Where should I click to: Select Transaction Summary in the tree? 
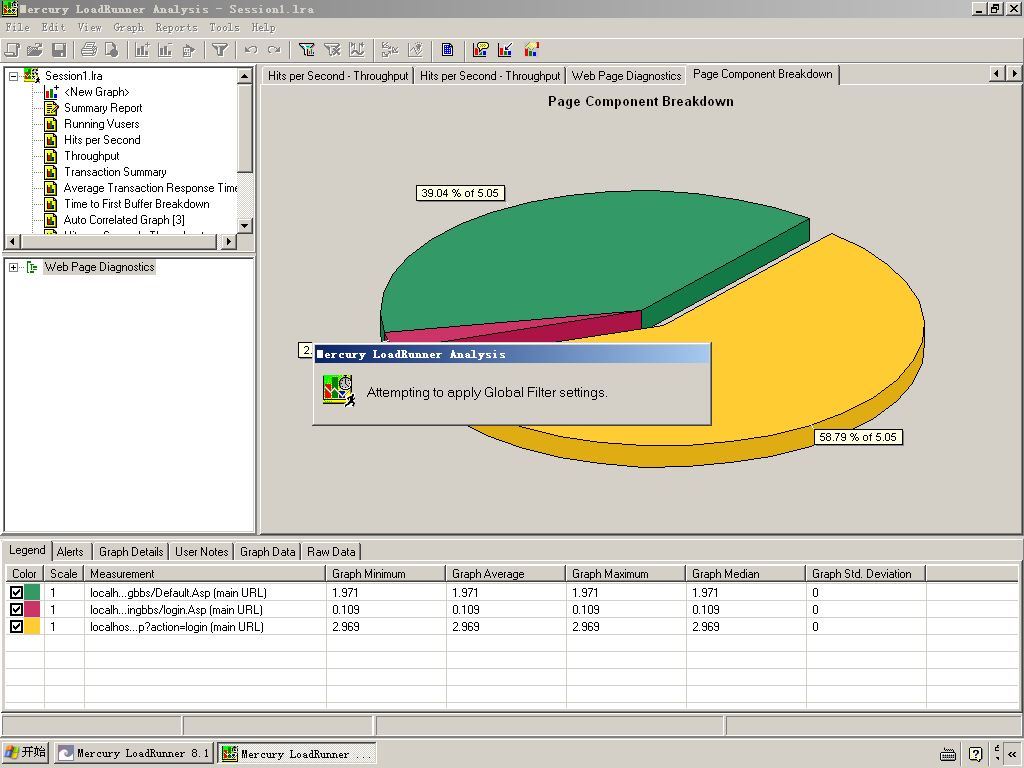[x=115, y=172]
